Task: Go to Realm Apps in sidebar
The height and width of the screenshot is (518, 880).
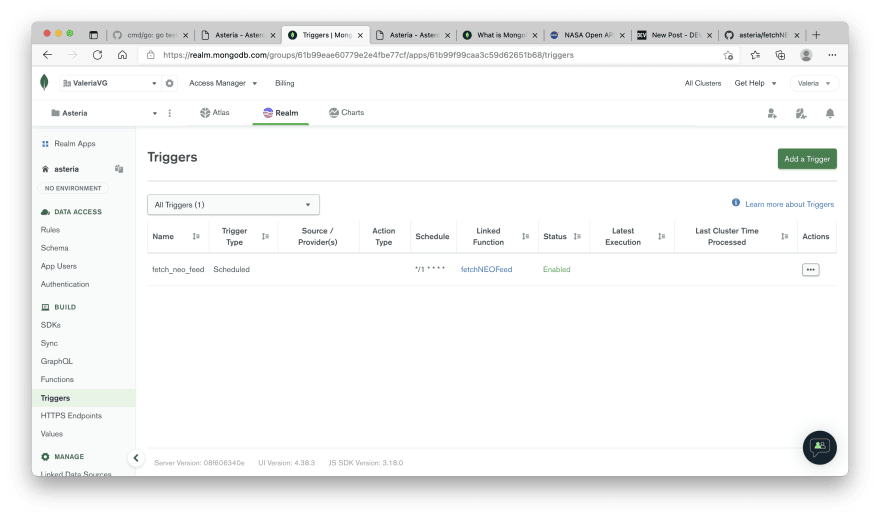Action: 75,144
